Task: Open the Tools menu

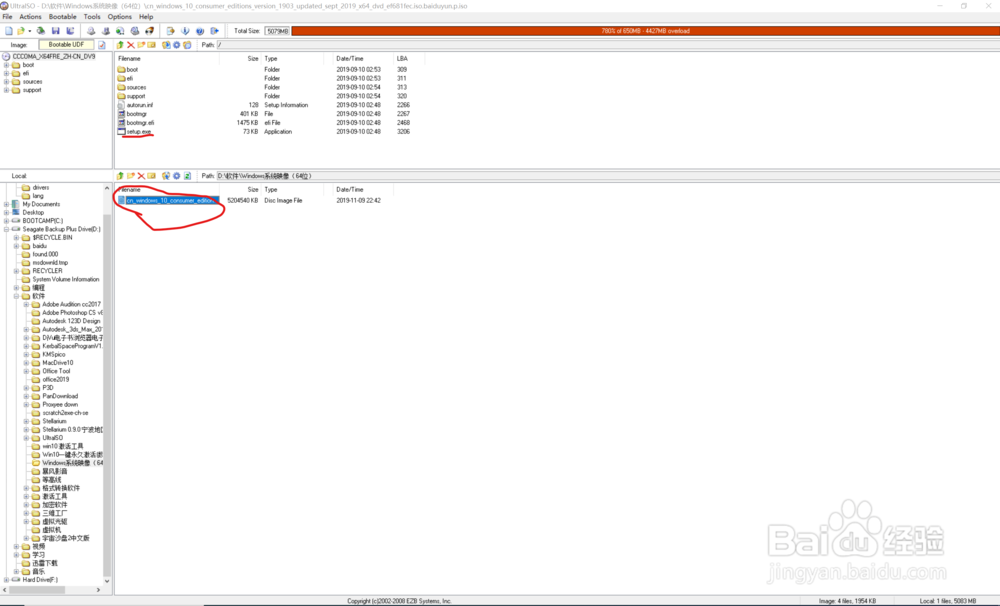Action: (x=92, y=17)
